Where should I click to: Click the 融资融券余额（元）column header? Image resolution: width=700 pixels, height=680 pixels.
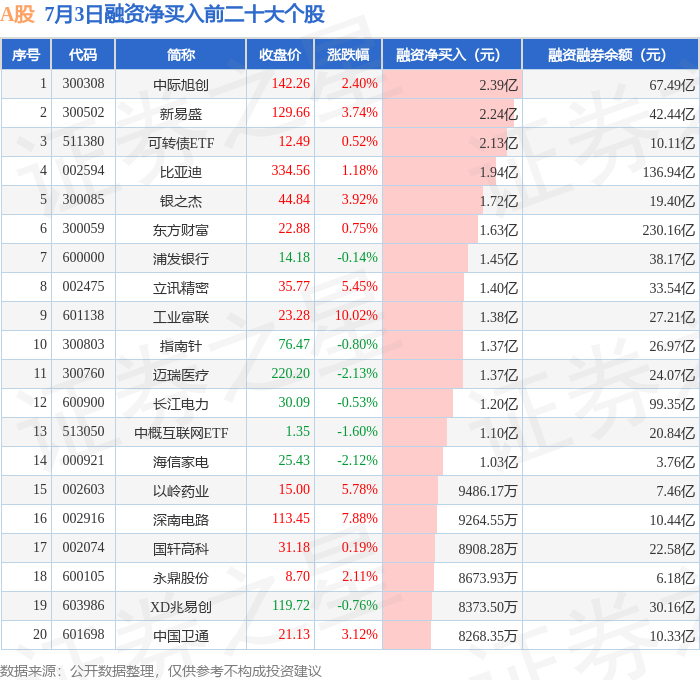click(610, 54)
